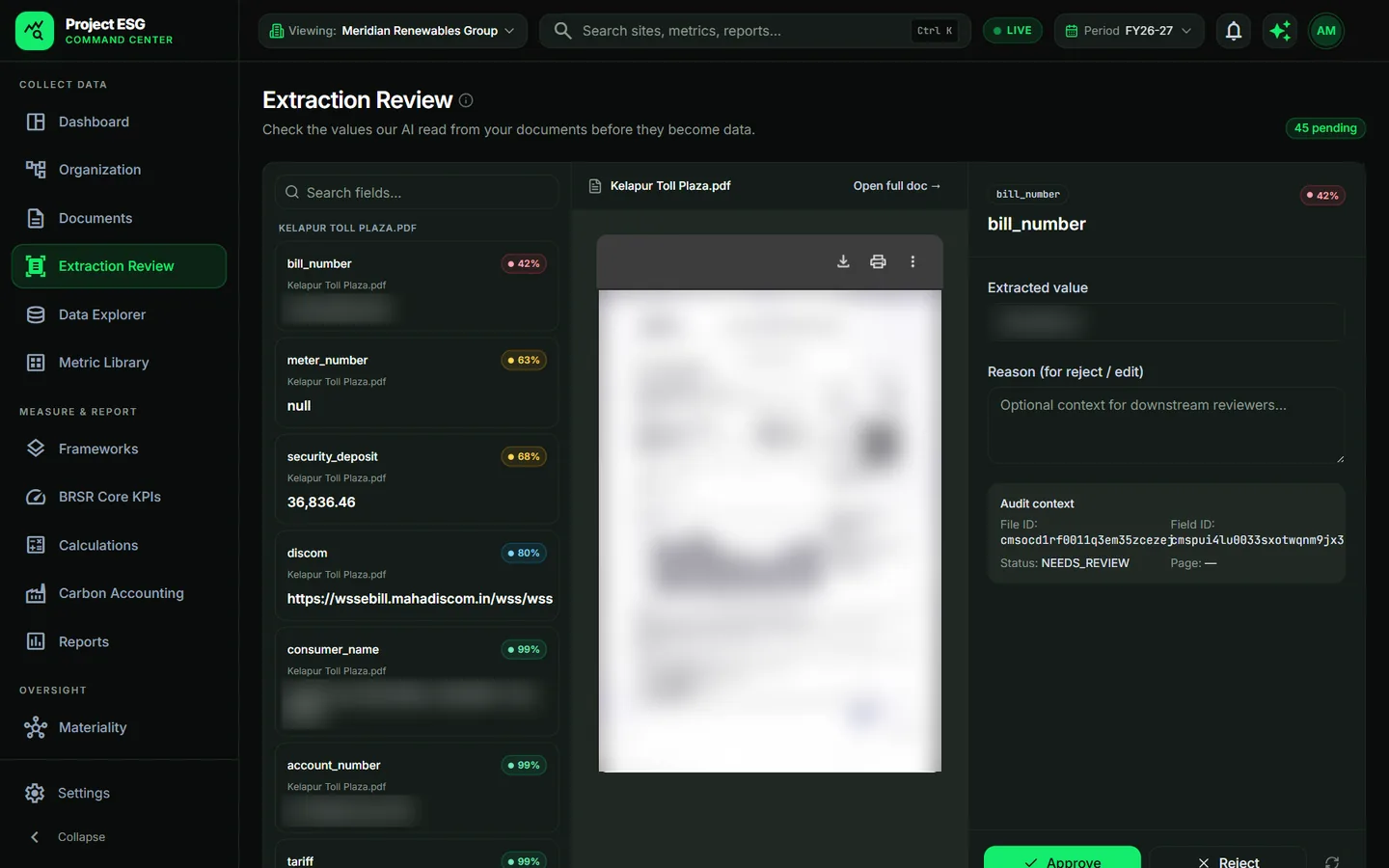Open the Viewing Meridian Renewables Group dropdown
Viewport: 1389px width, 868px height.
click(393, 31)
